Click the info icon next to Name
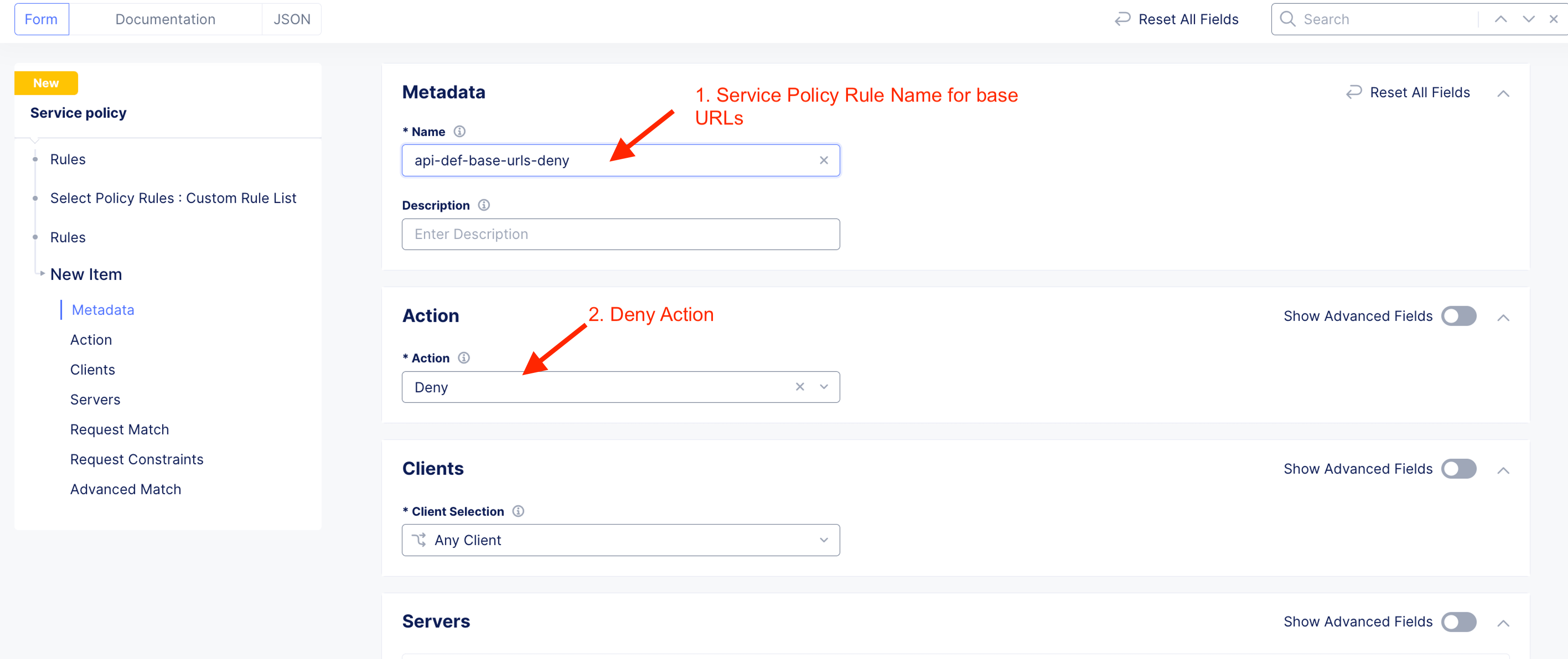Viewport: 1568px width, 659px height. (460, 132)
